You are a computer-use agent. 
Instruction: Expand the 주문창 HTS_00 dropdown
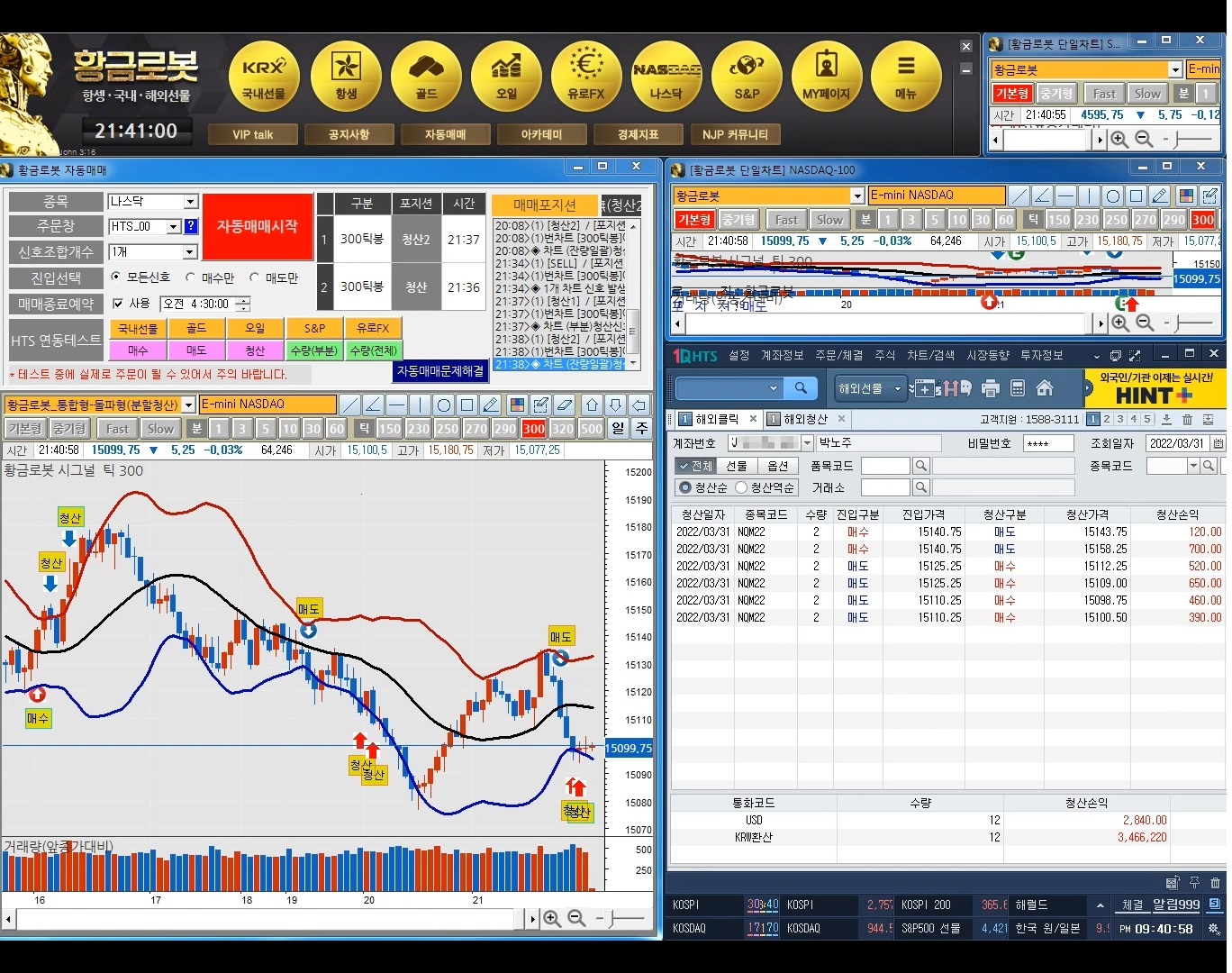tap(173, 227)
